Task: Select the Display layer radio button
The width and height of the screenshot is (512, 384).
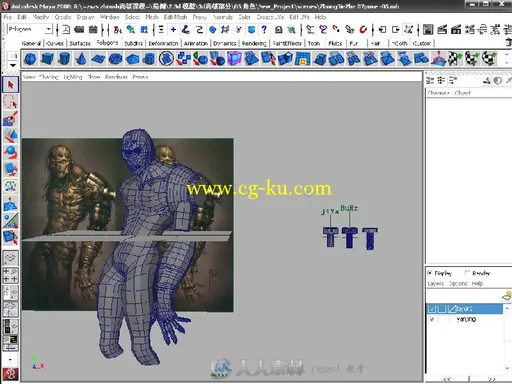Action: (430, 273)
